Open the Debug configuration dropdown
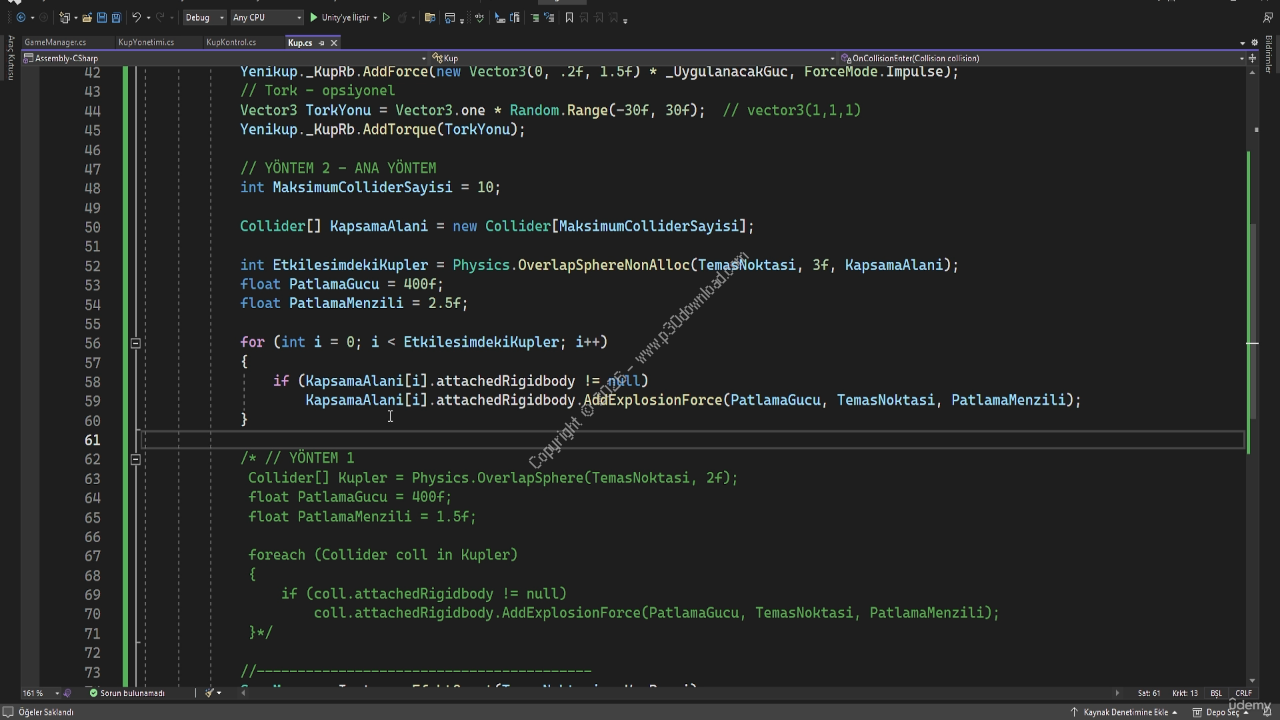1280x720 pixels. pos(204,17)
